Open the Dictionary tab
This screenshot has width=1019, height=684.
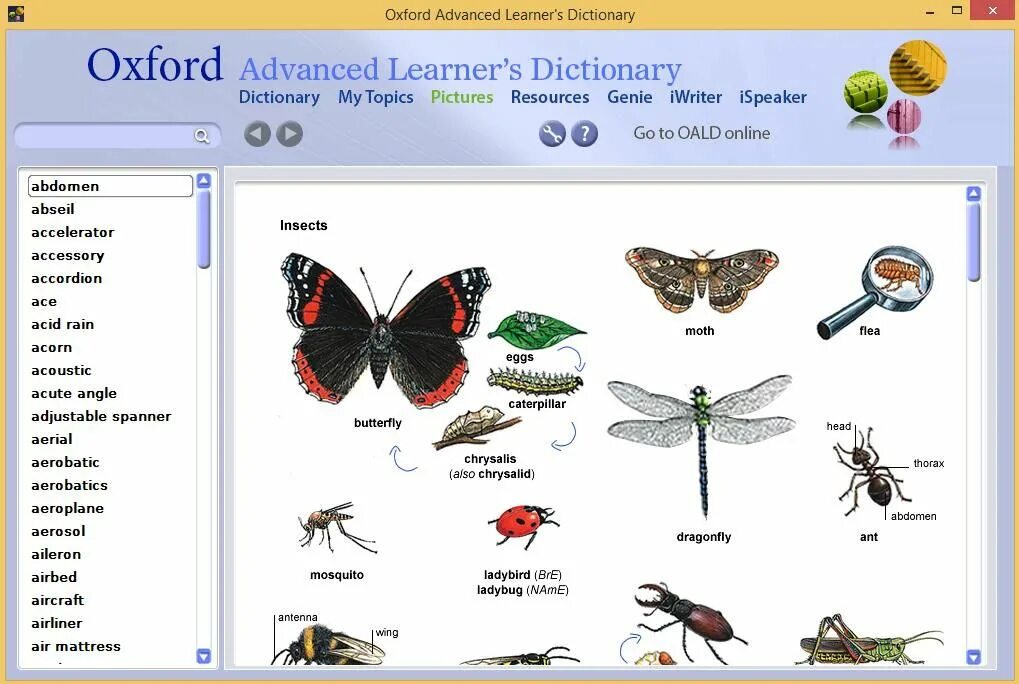tap(279, 97)
